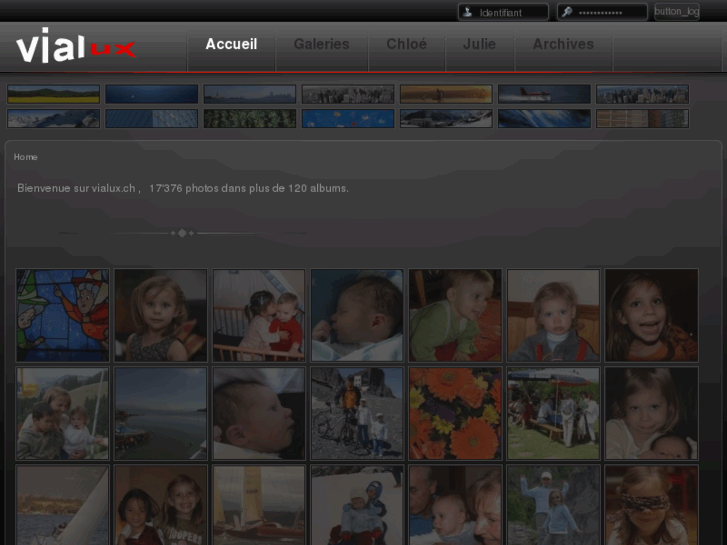727x545 pixels.
Task: Click the user icon beside Identifiant
Action: point(468,12)
